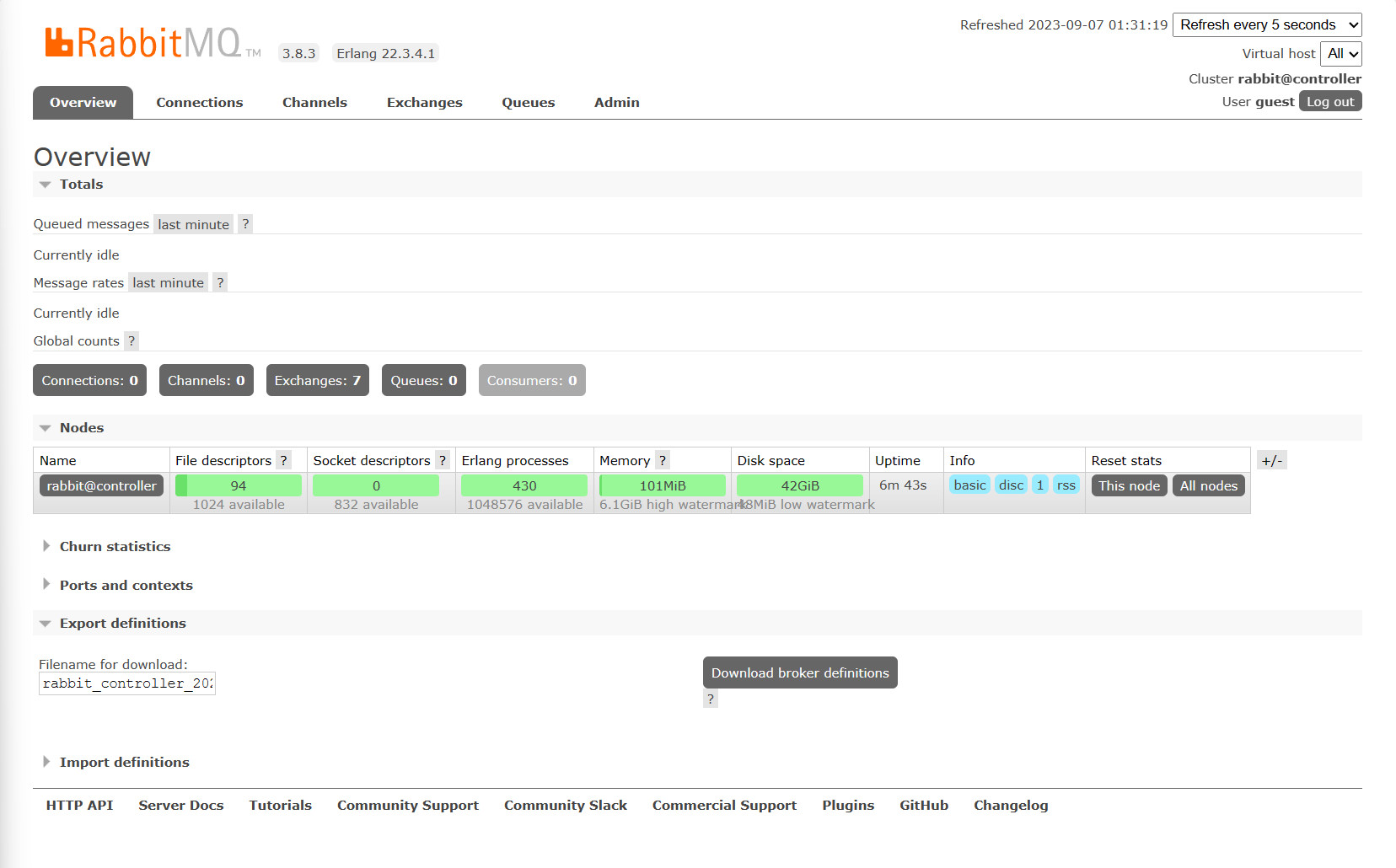
Task: Visit Community Support link
Action: (x=408, y=806)
